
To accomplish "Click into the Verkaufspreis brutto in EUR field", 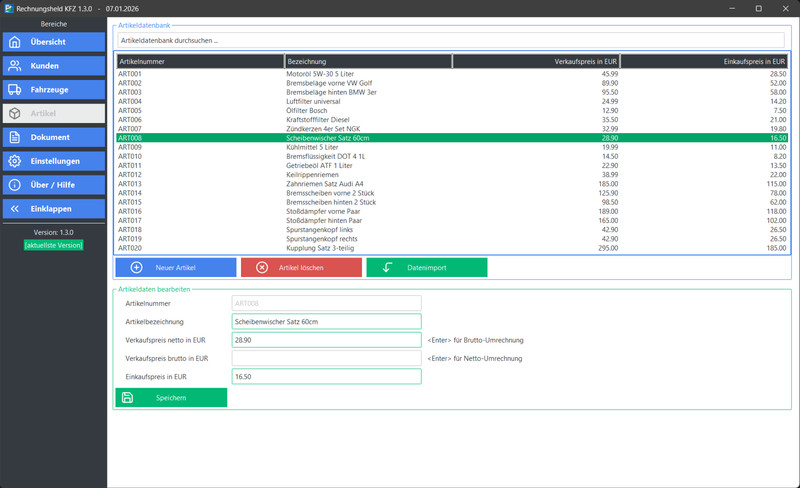I will coord(327,358).
